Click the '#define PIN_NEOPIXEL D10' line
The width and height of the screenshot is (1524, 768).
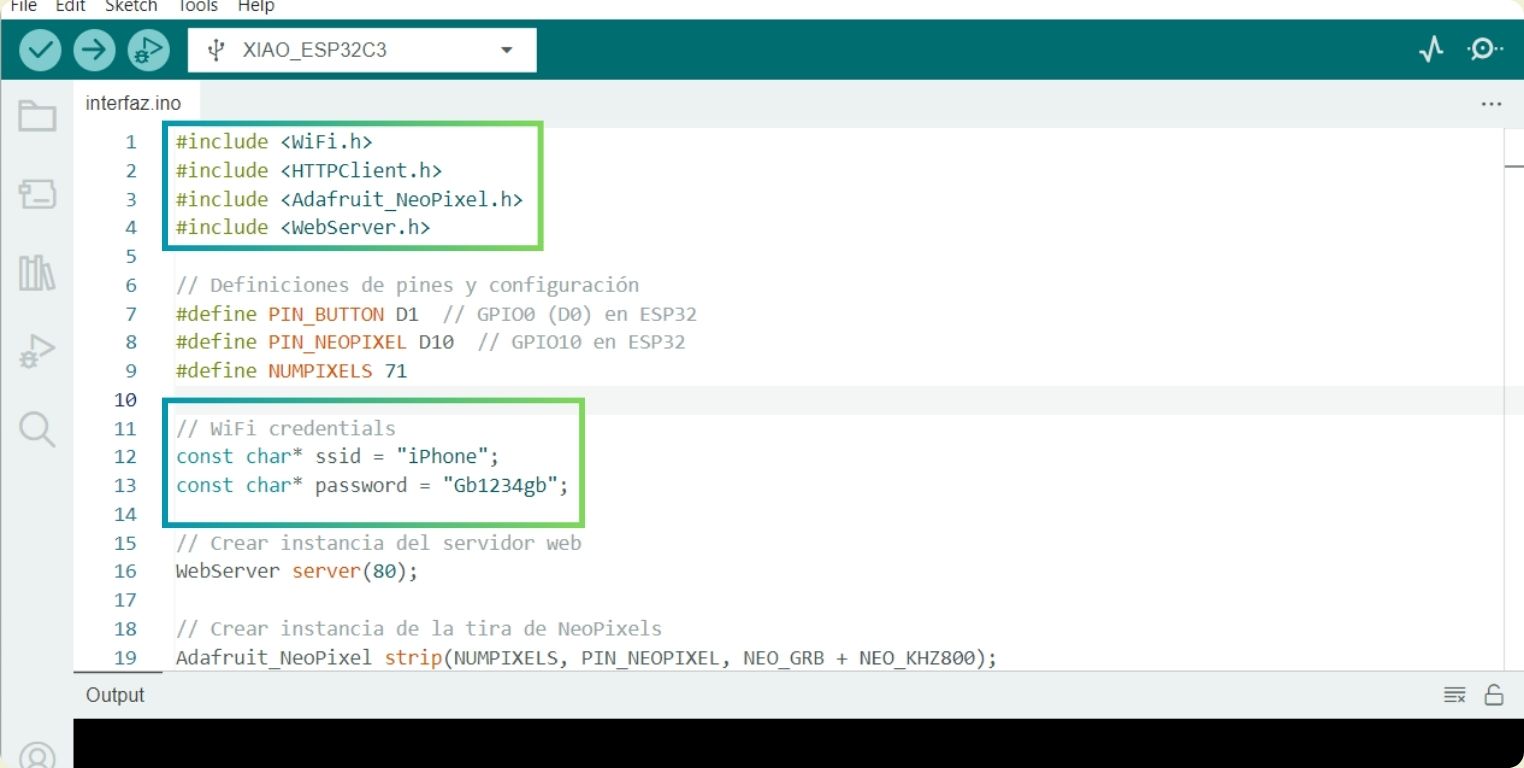click(x=431, y=342)
